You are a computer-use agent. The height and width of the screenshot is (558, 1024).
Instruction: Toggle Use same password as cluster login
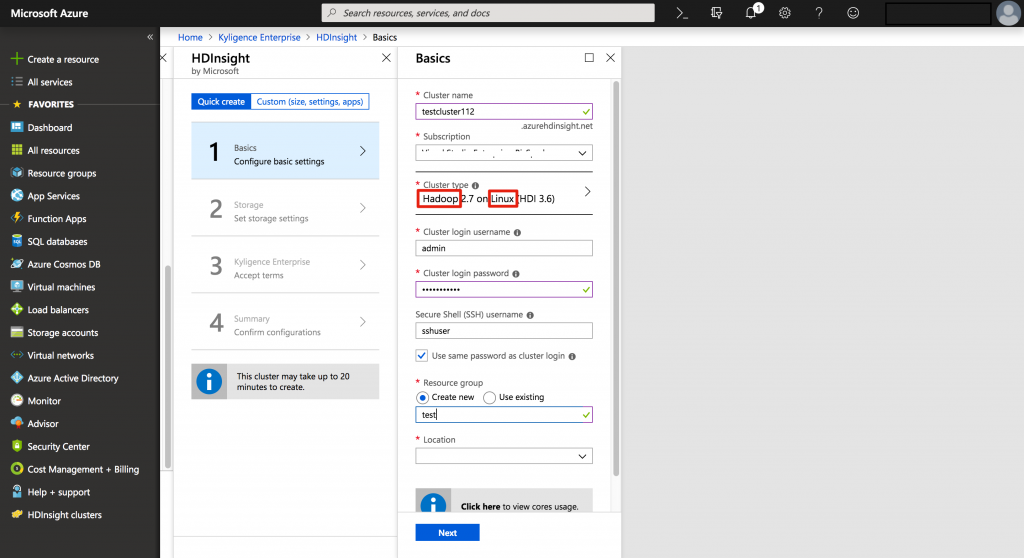[422, 355]
